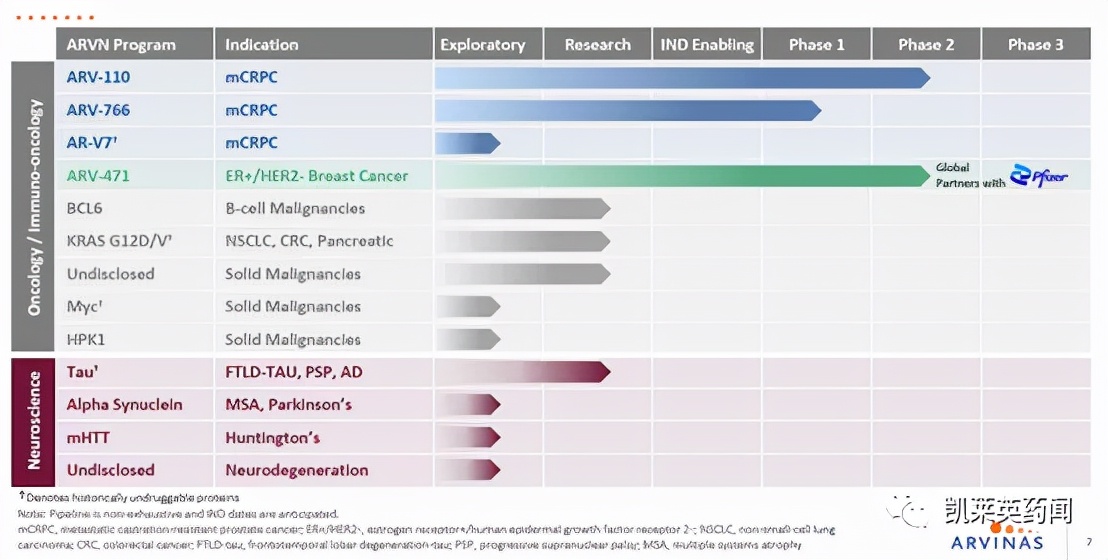Click the Alpha Synuclein program label

(124, 405)
